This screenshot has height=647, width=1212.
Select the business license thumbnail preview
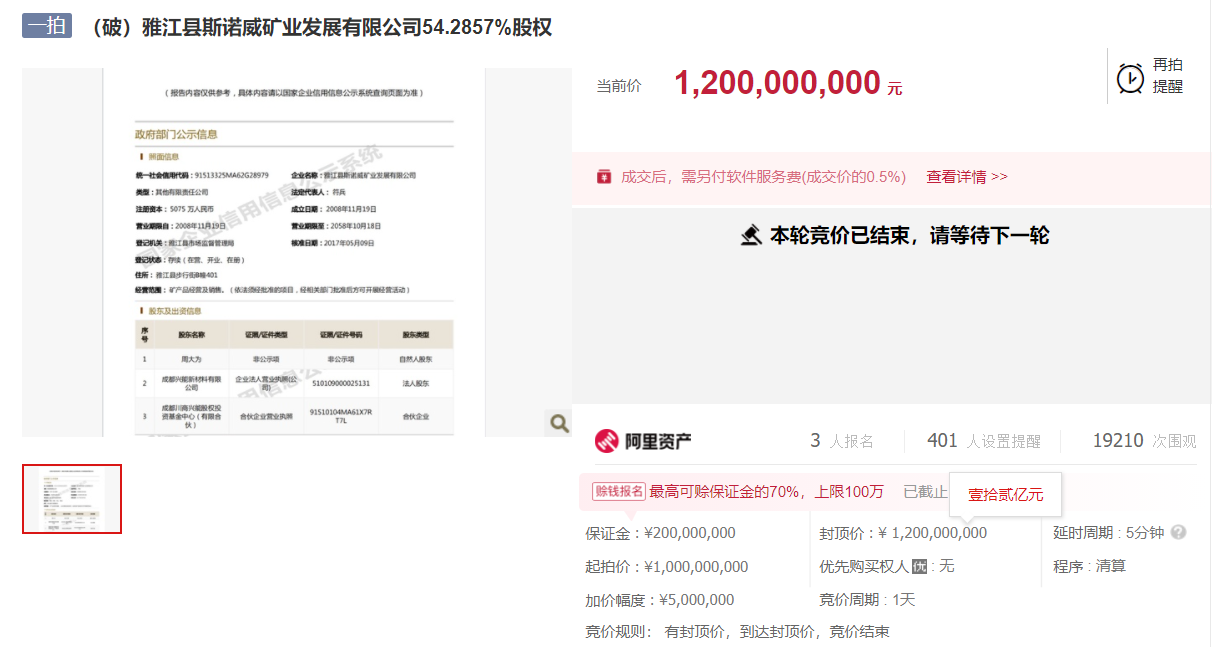pyautogui.click(x=71, y=499)
